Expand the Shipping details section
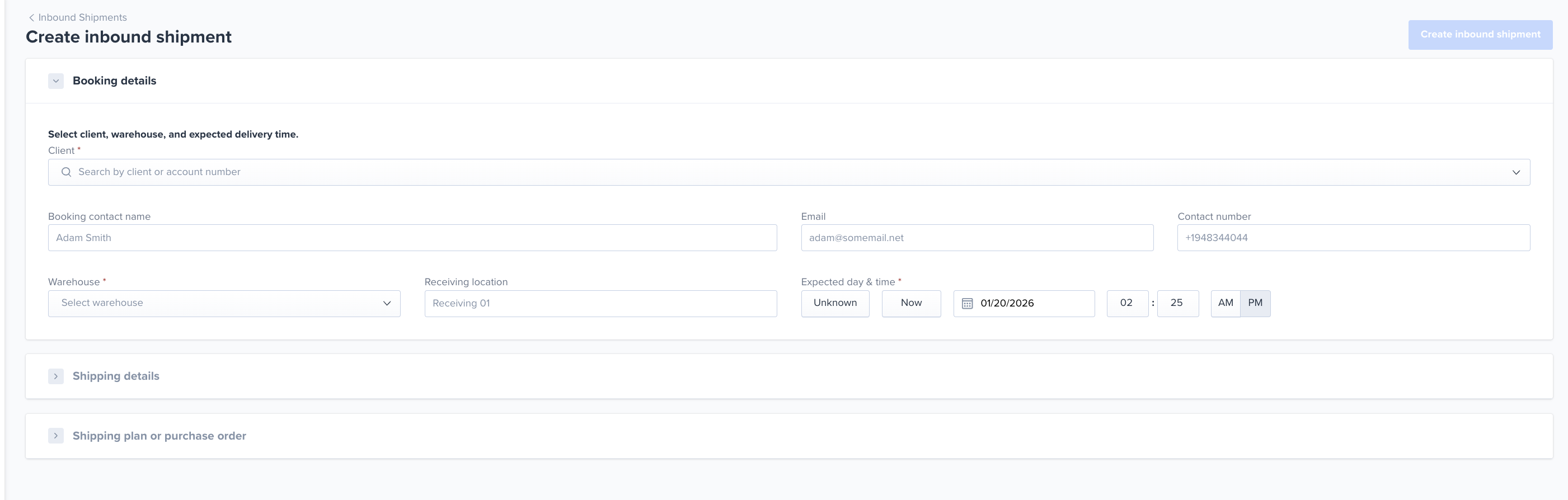 pos(56,376)
